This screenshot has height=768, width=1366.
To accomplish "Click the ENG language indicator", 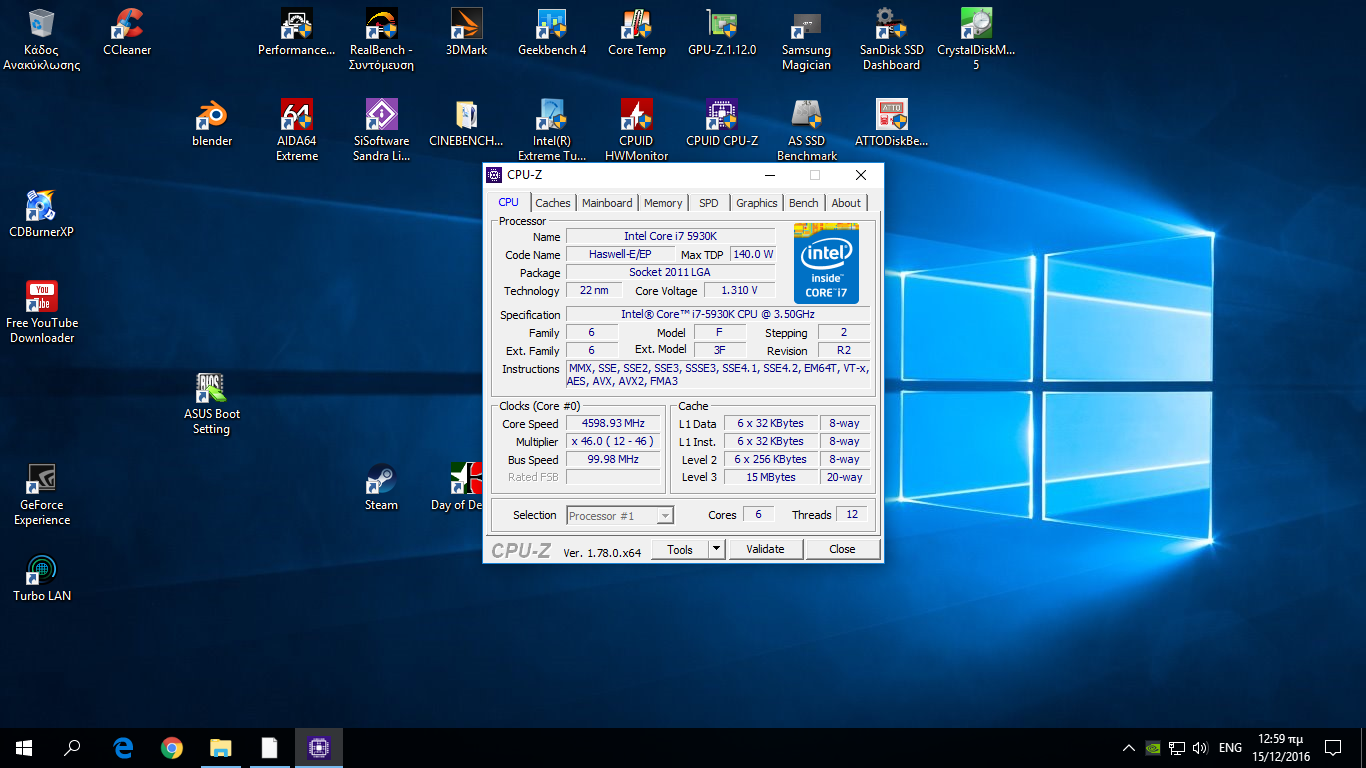I will click(1230, 748).
